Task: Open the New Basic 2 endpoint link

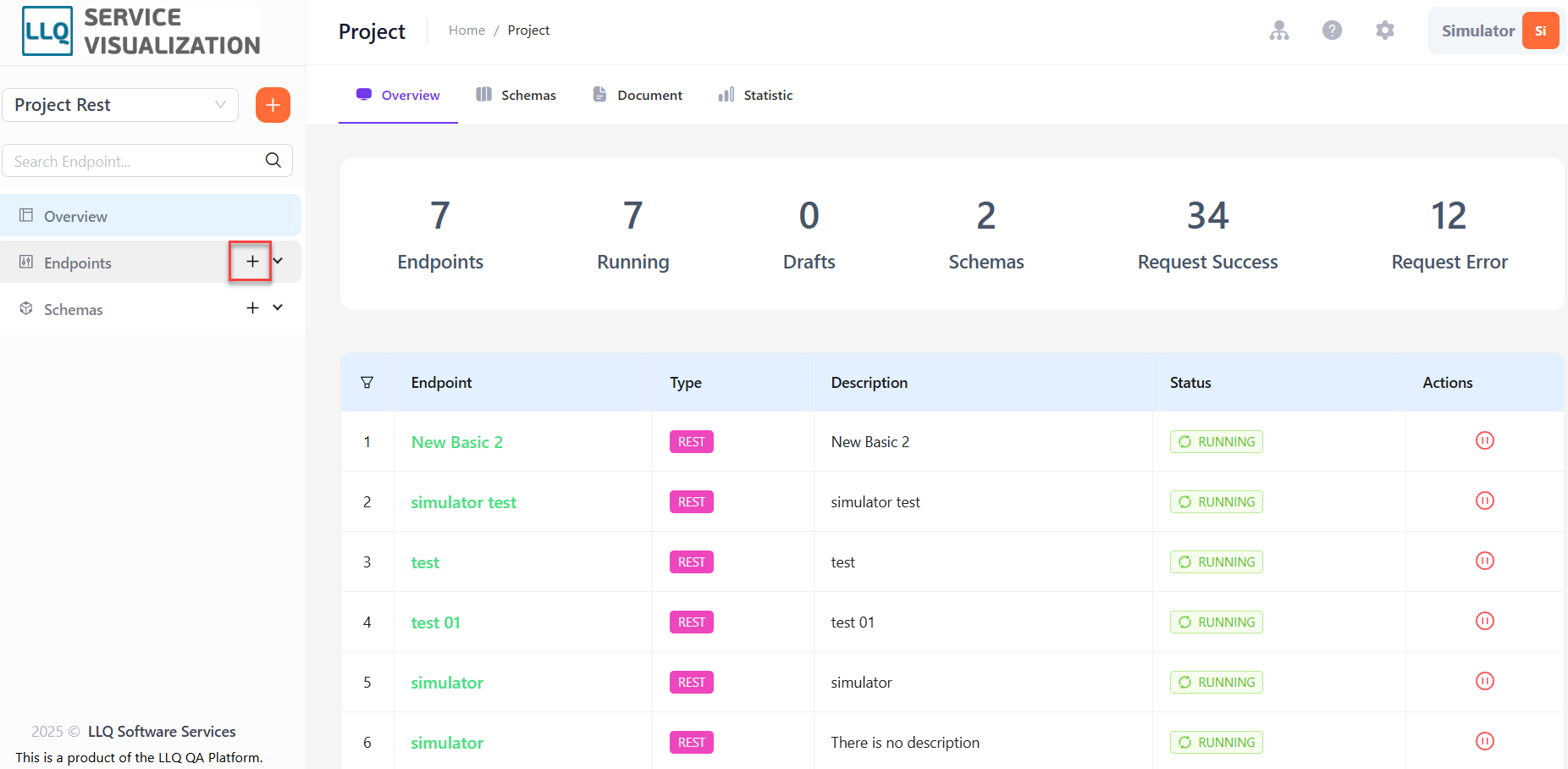Action: tap(457, 442)
